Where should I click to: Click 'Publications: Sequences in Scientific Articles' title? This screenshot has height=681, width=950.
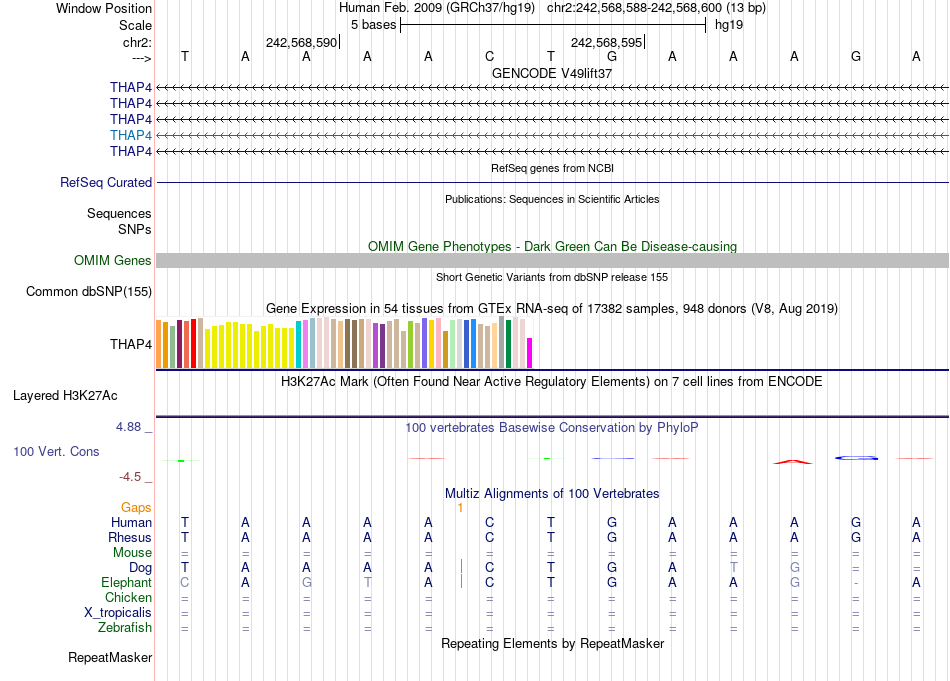click(552, 199)
